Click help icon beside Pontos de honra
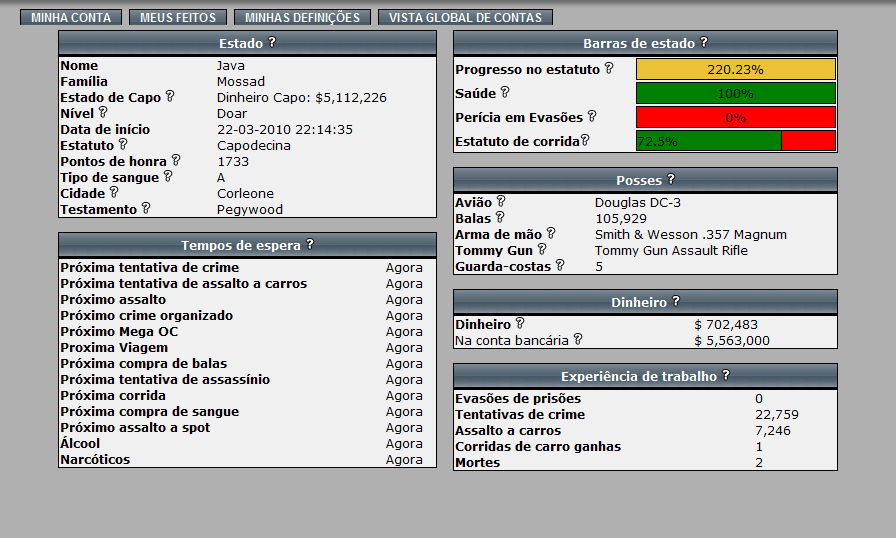Viewport: 896px width, 538px height. [176, 160]
